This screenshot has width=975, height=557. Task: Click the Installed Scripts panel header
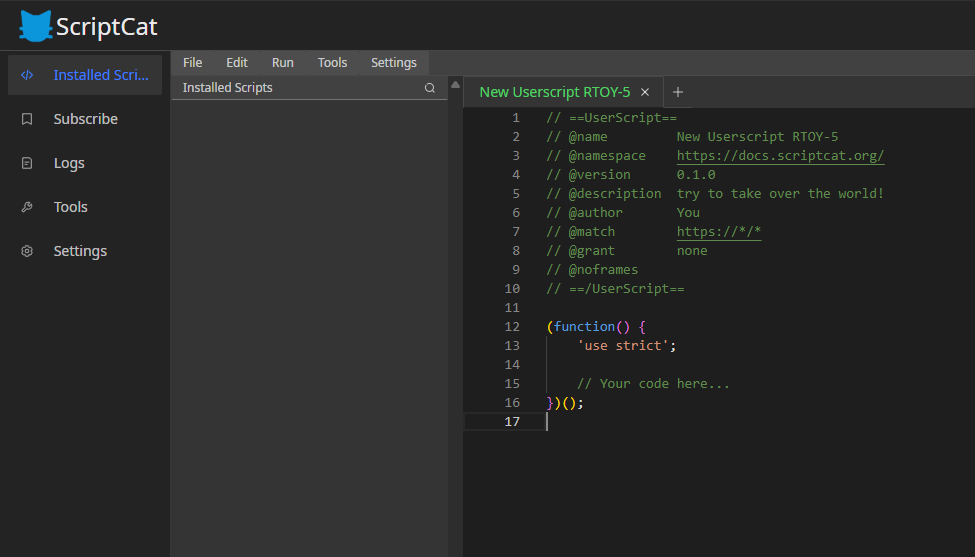pyautogui.click(x=309, y=88)
